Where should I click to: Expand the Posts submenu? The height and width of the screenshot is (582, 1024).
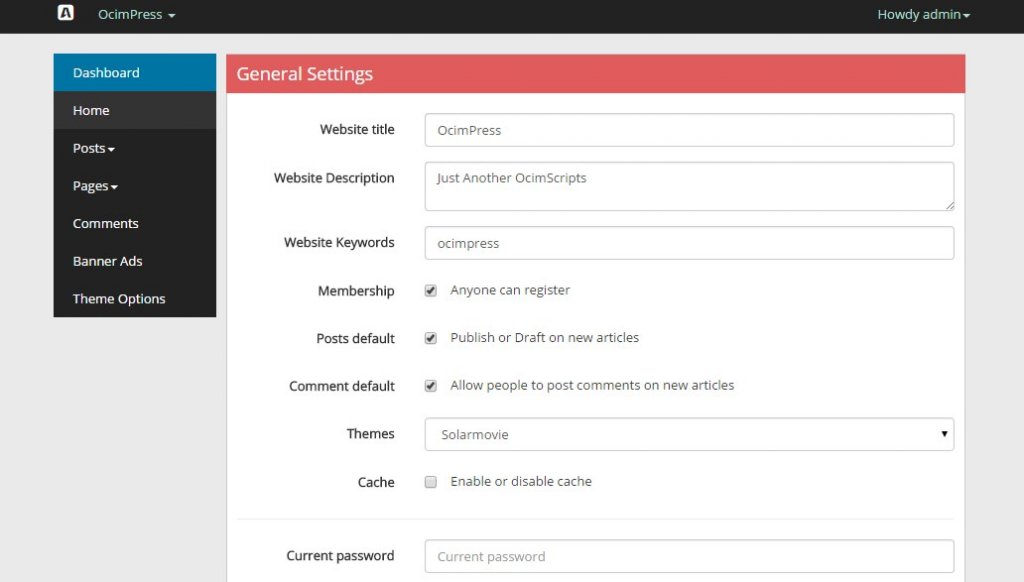coord(135,148)
